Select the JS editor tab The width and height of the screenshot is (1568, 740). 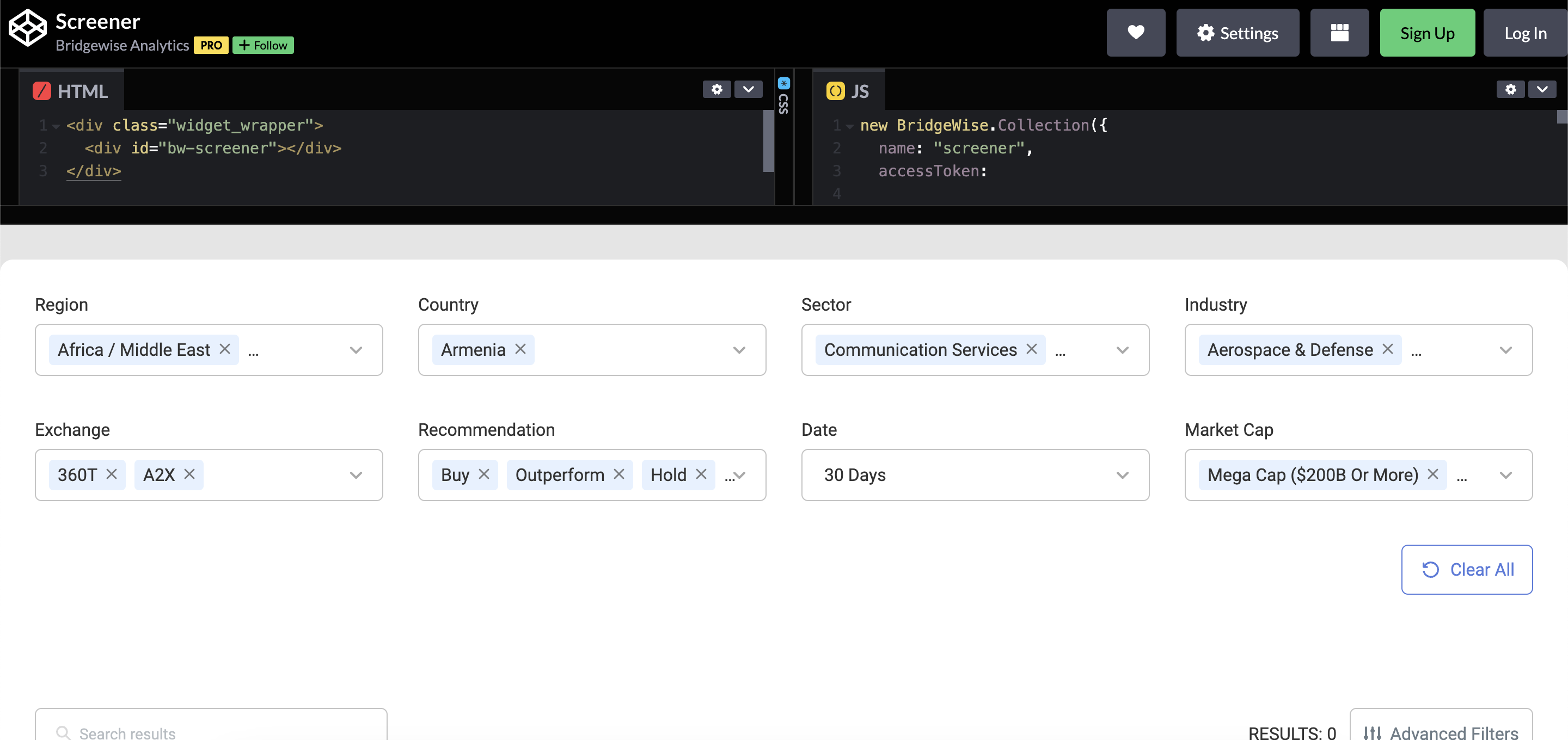(x=848, y=91)
